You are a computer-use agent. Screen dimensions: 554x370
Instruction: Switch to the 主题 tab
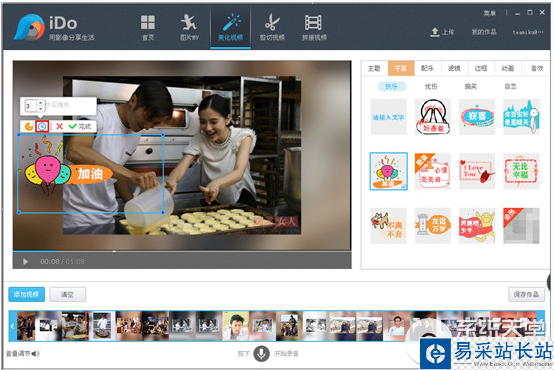click(374, 68)
